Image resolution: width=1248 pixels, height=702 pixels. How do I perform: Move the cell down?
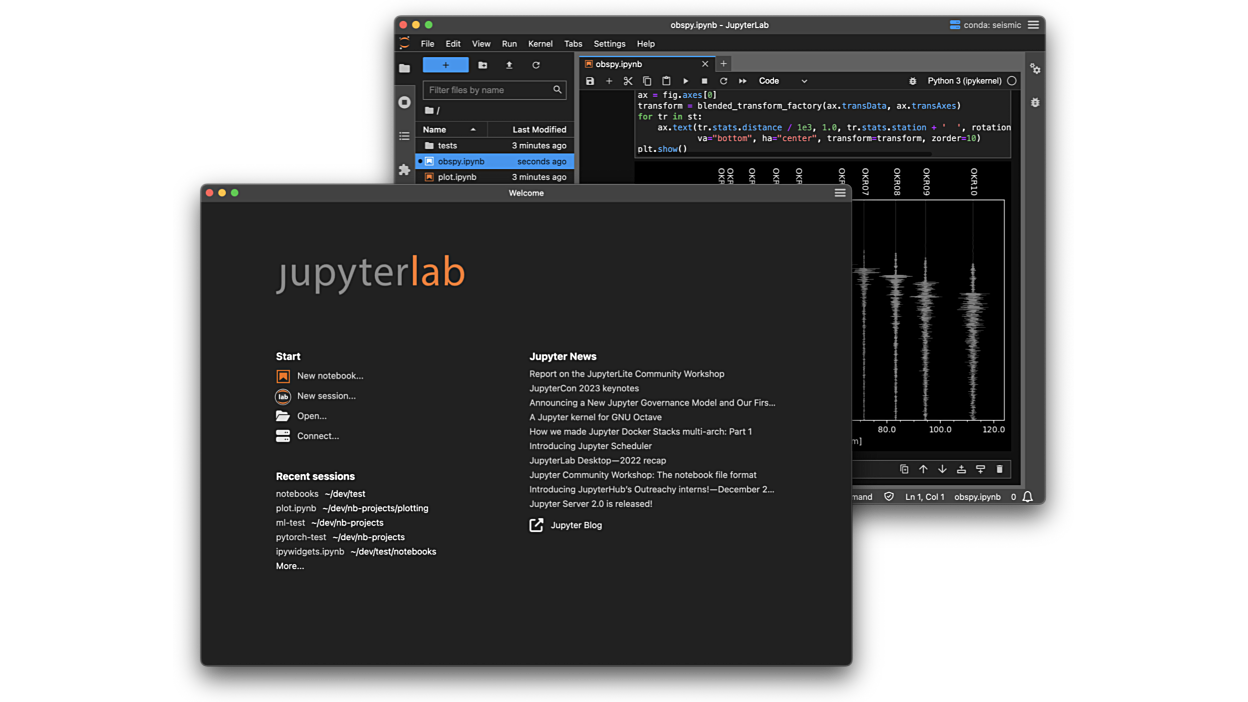click(x=940, y=469)
